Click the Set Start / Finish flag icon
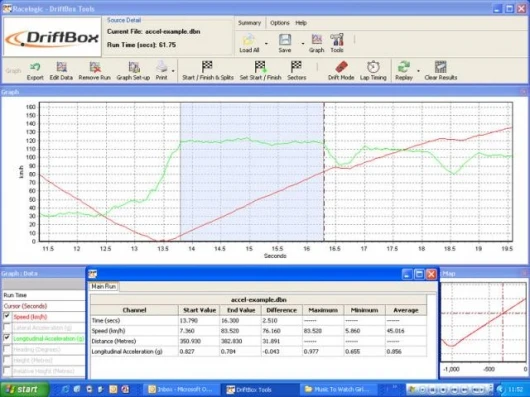The height and width of the screenshot is (397, 530). tap(260, 67)
